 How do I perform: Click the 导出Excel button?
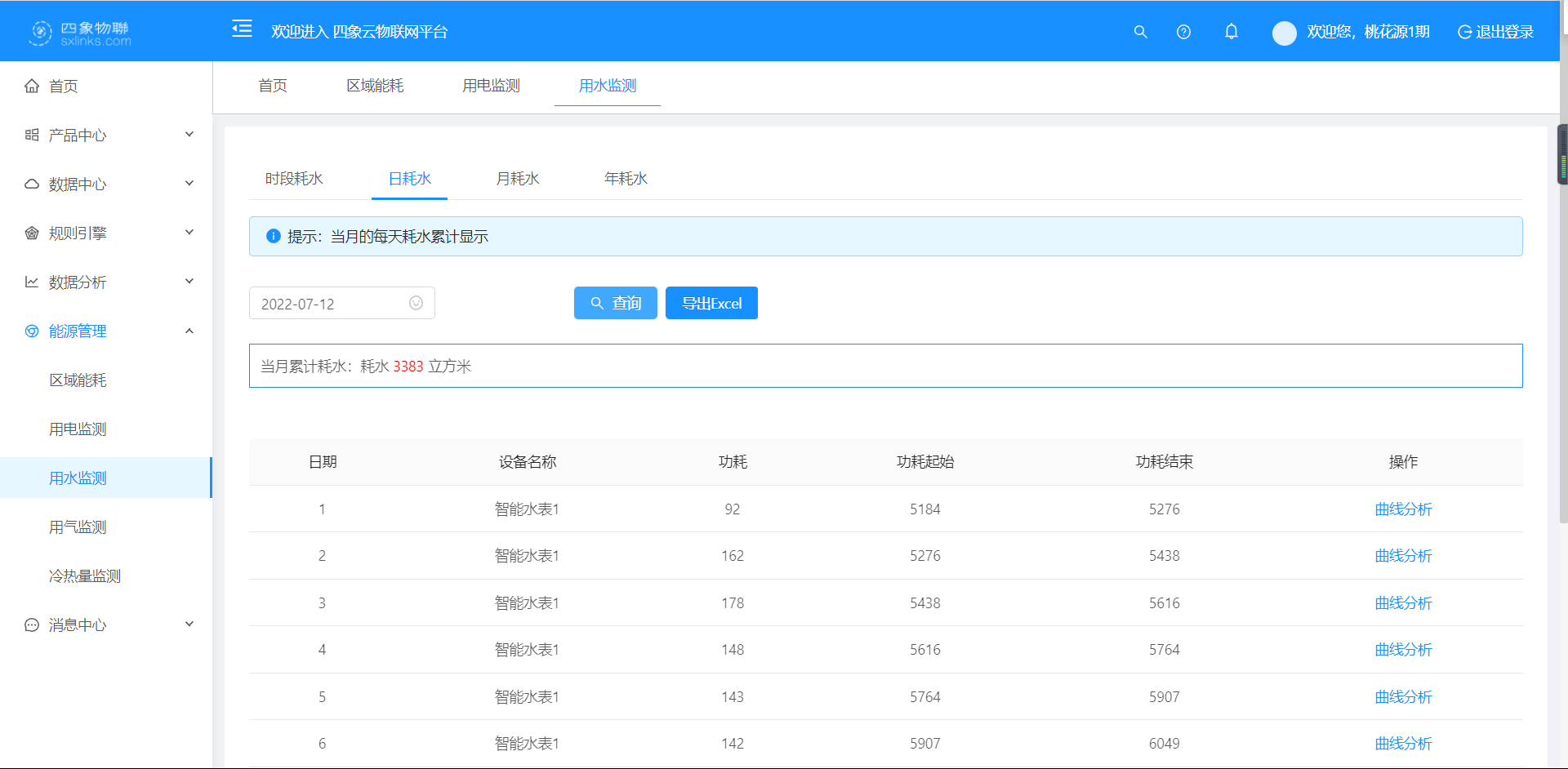tap(711, 303)
